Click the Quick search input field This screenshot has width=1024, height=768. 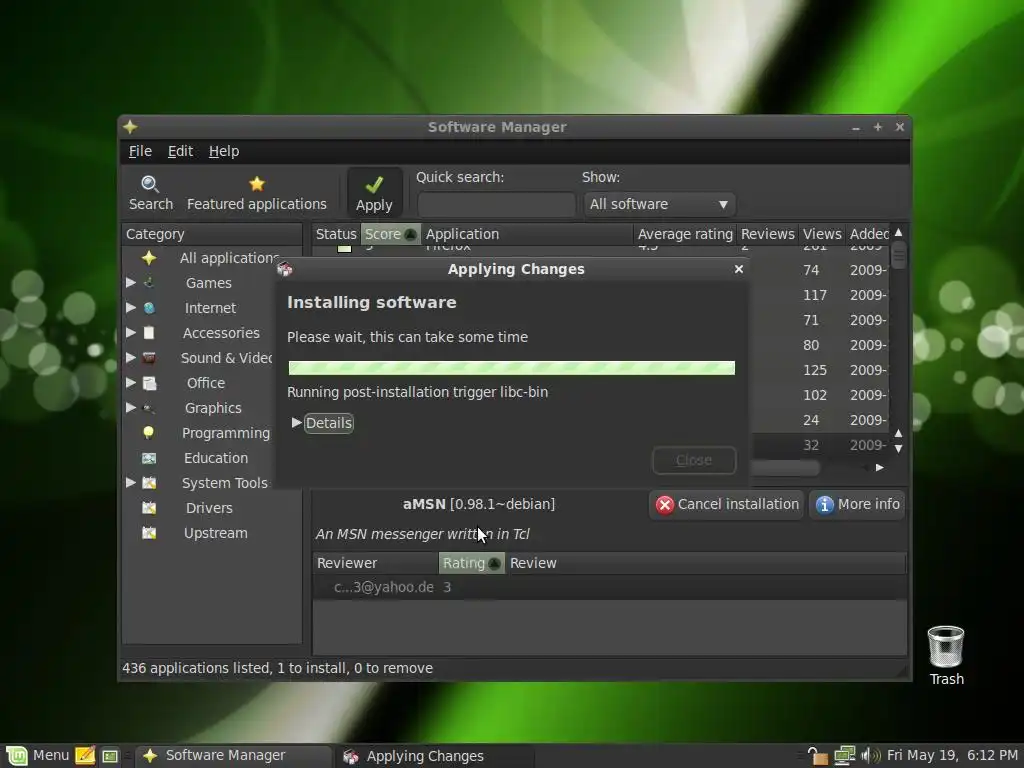[496, 204]
